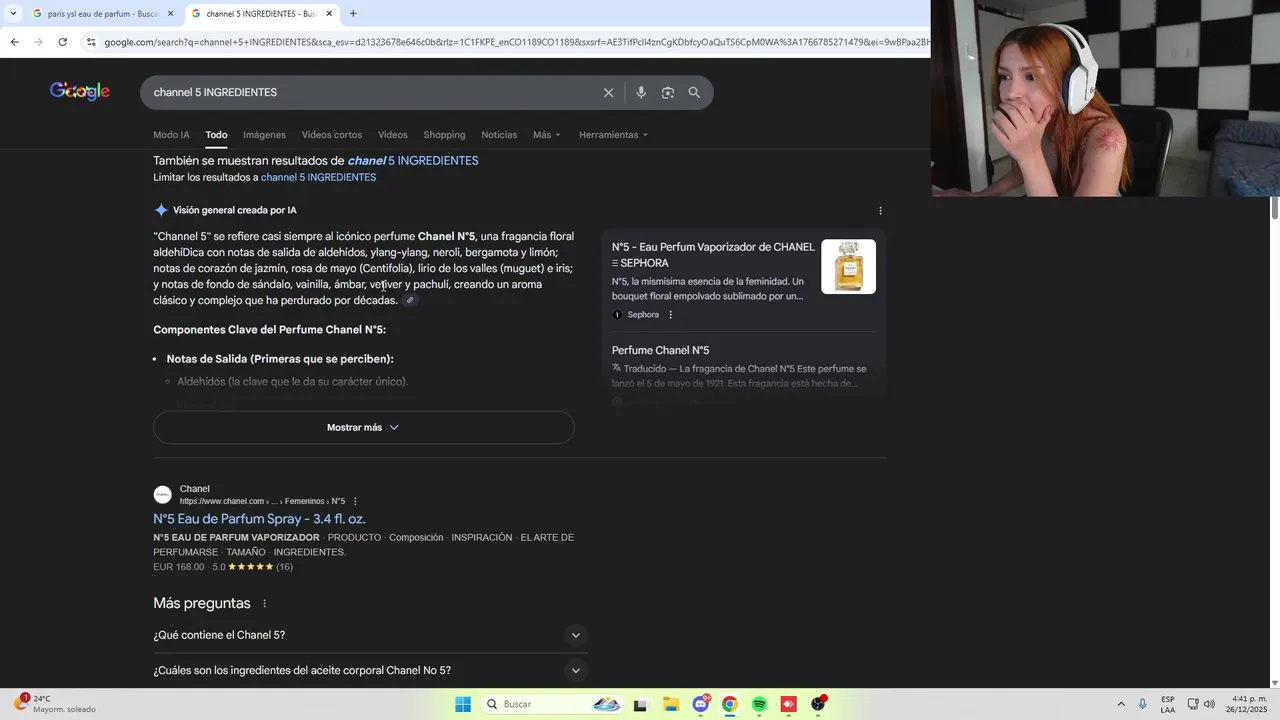Click the source link icon after 'décadas.'

click(x=410, y=300)
